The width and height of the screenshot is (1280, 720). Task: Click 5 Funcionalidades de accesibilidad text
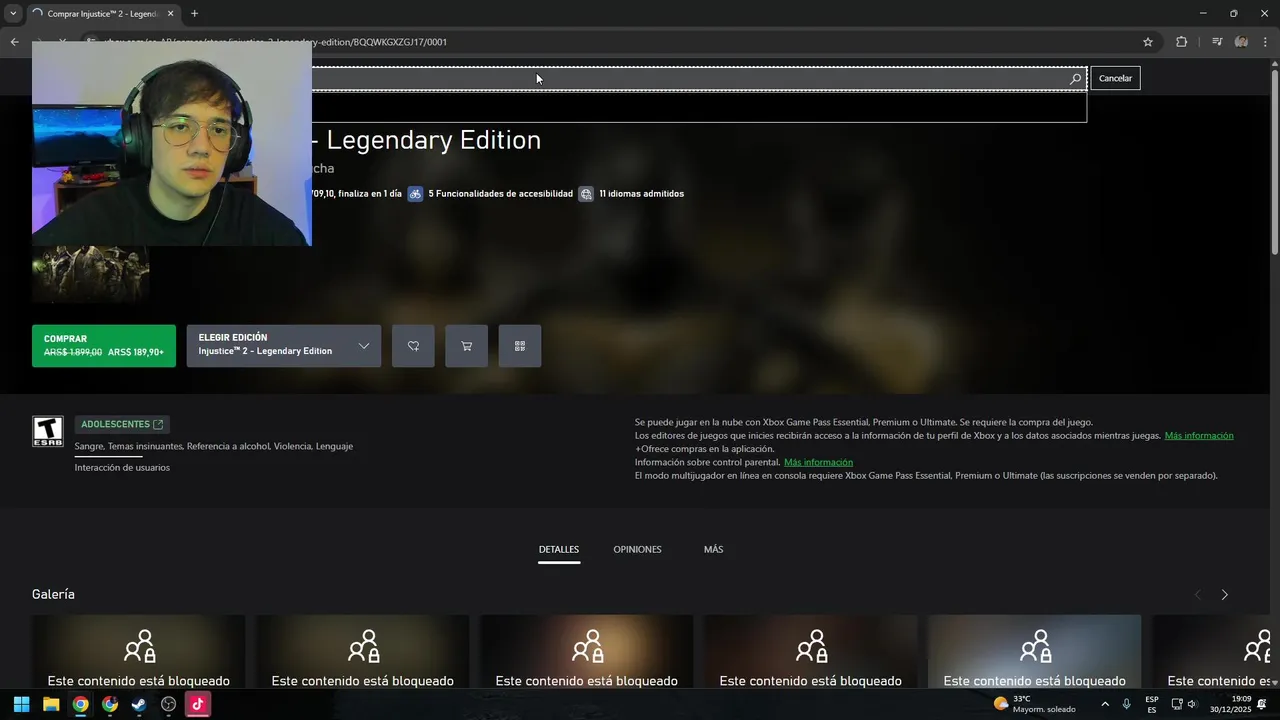pos(500,194)
